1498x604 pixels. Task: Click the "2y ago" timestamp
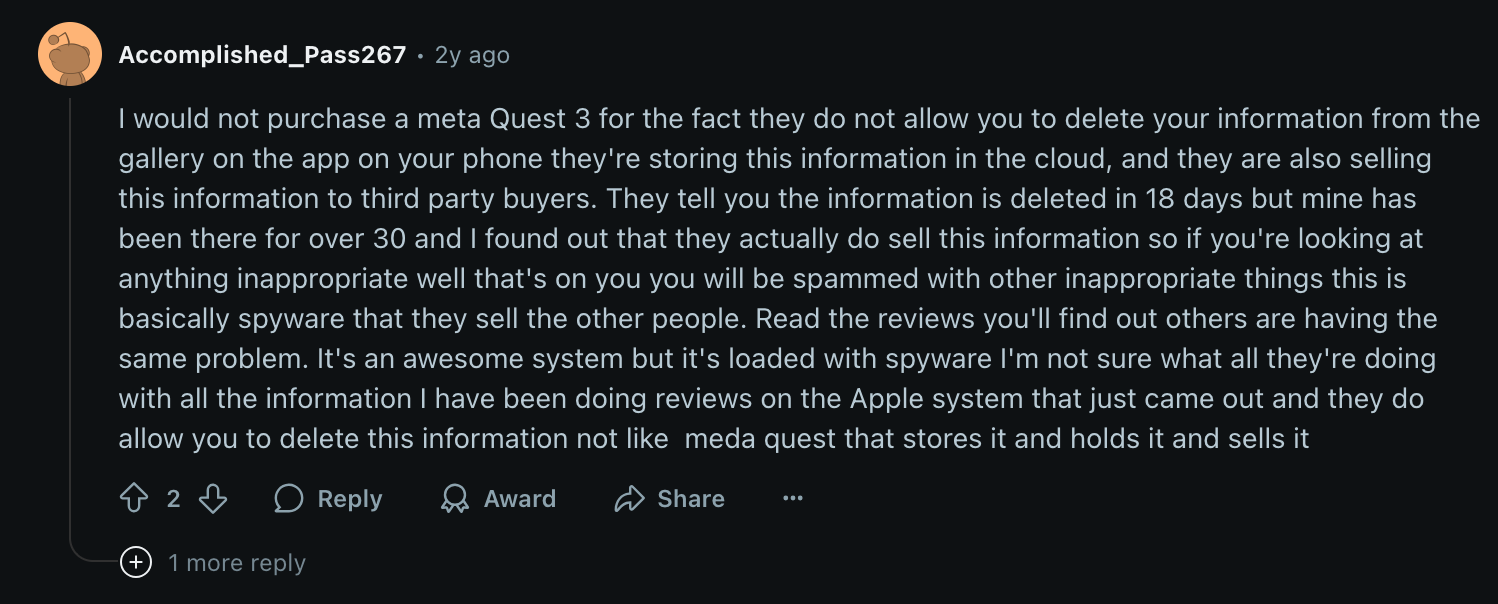pos(472,55)
